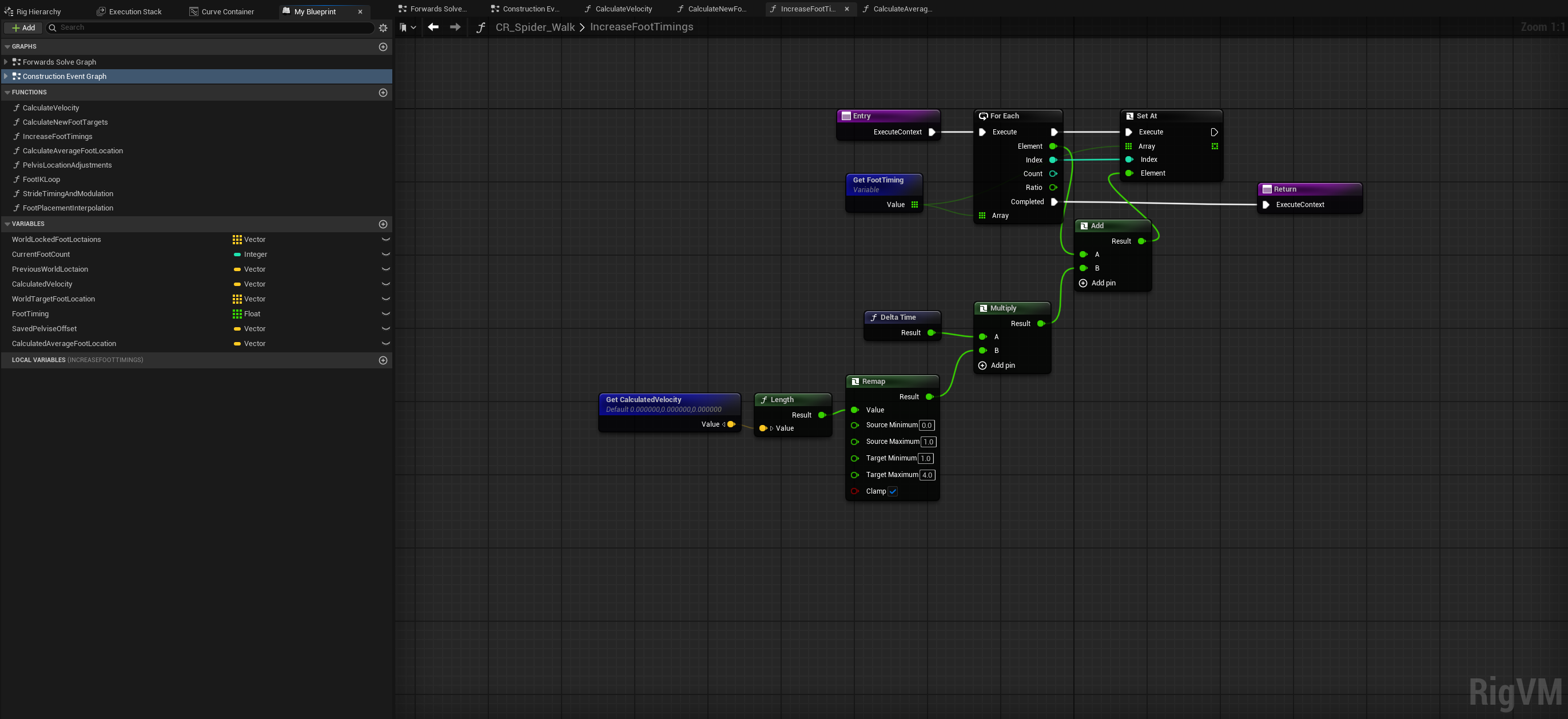The height and width of the screenshot is (719, 1568).
Task: Open the CalculateNewFo... graph tab
Action: [x=711, y=9]
